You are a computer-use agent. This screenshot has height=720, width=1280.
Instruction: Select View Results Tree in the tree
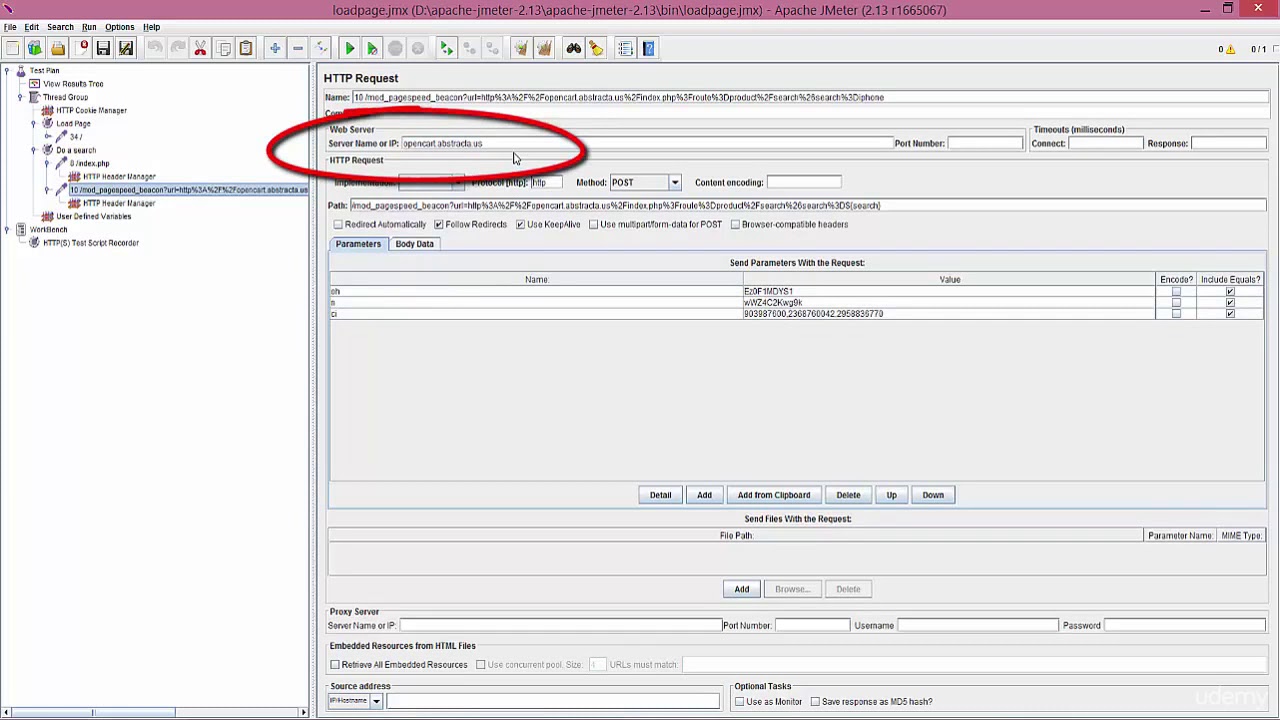click(73, 84)
